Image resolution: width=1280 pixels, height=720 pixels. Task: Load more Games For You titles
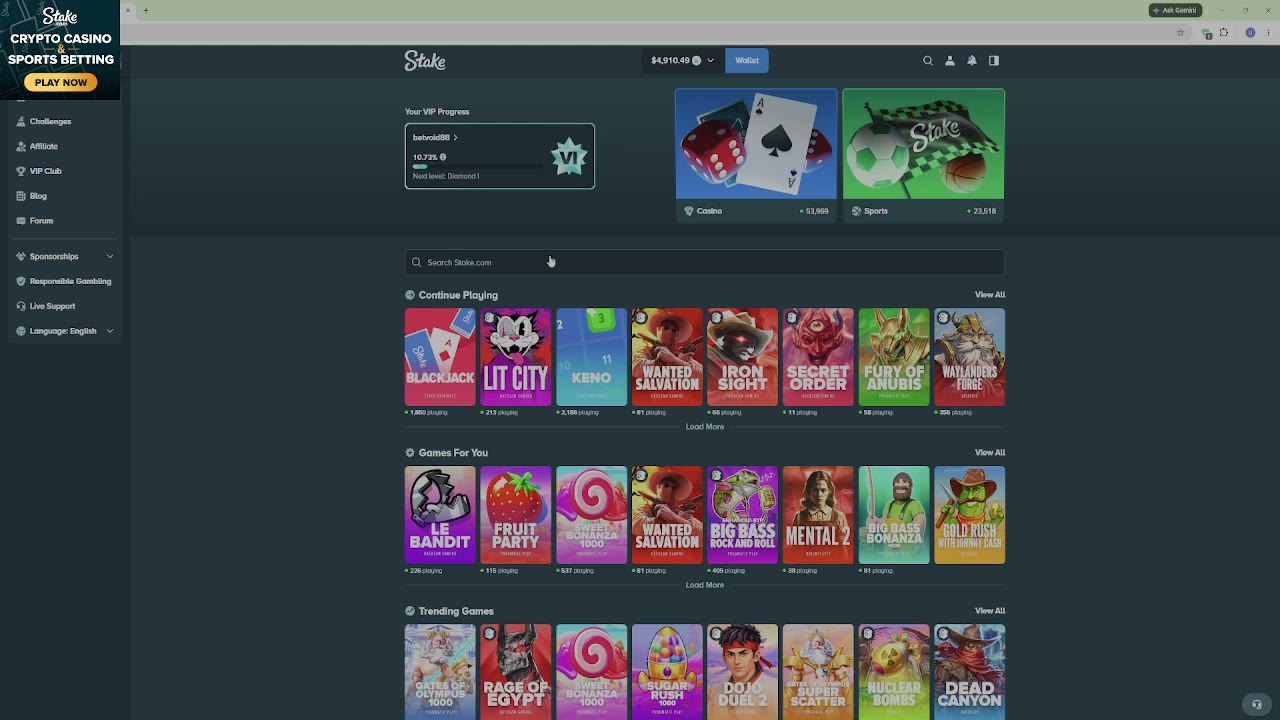705,585
